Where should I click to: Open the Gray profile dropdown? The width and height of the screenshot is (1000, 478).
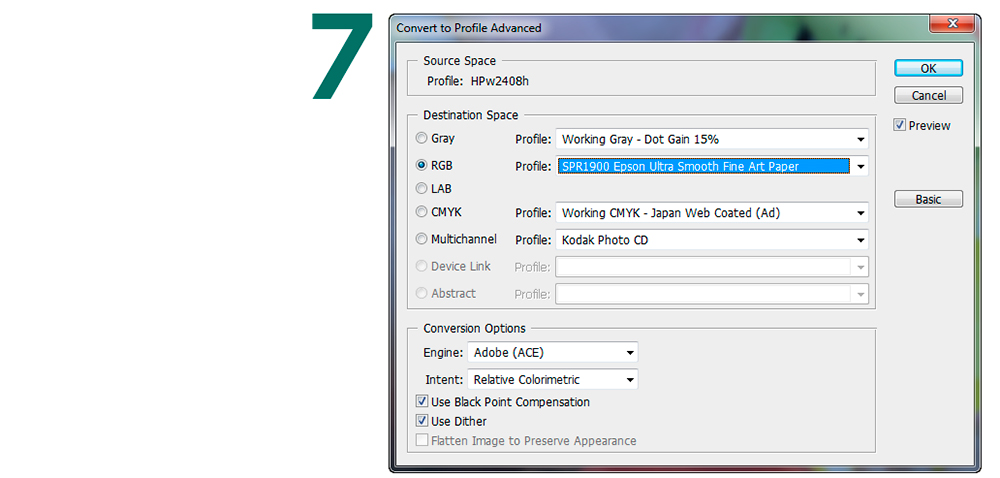pos(860,140)
